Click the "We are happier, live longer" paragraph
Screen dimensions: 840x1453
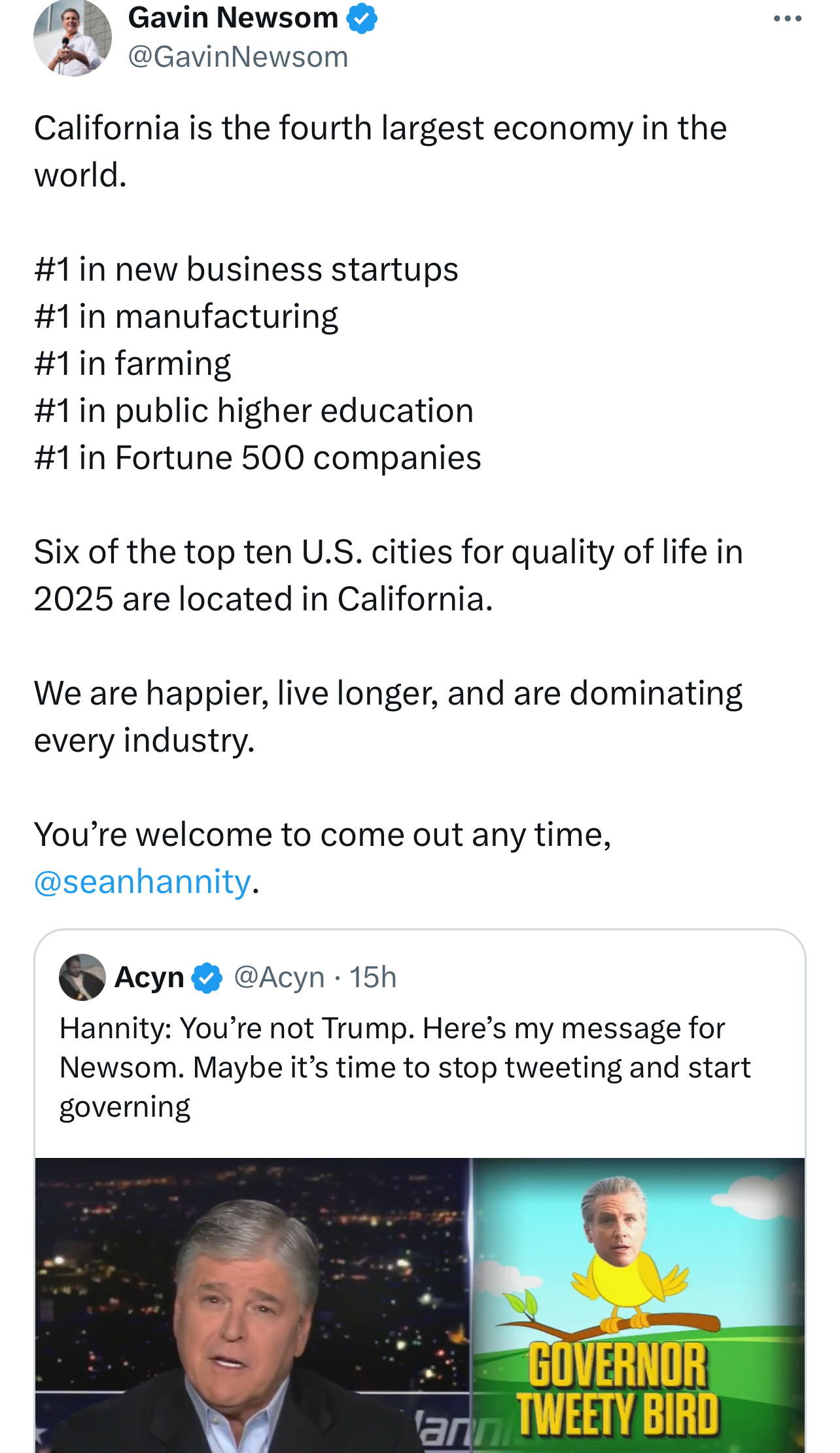[388, 716]
